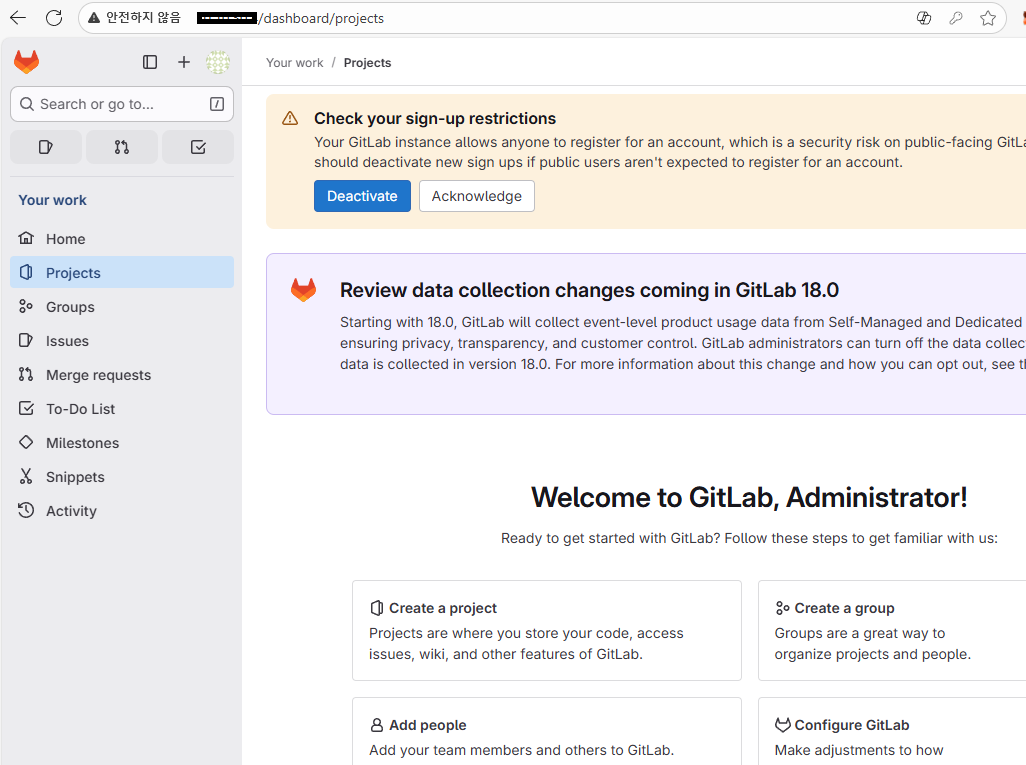Open the user avatar menu
Screen dimensions: 1026x765
[218, 62]
